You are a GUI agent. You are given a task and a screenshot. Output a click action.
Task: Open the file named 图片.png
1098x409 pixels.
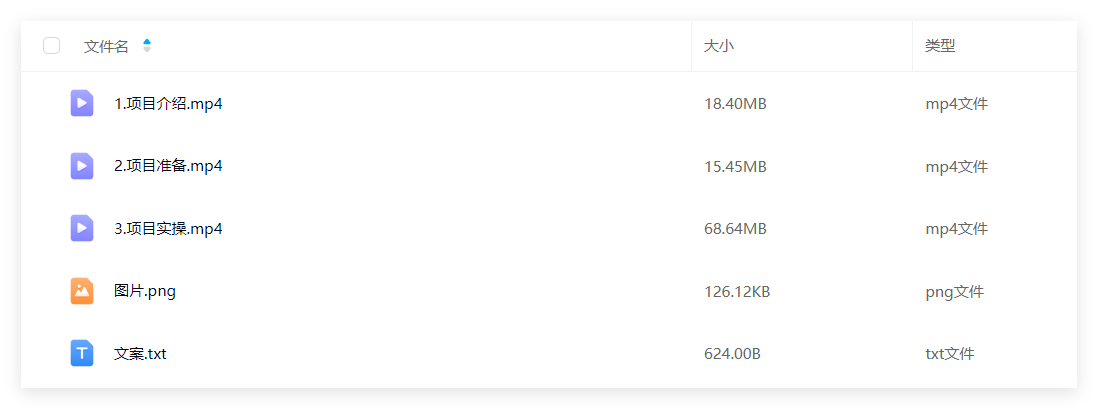coord(145,291)
